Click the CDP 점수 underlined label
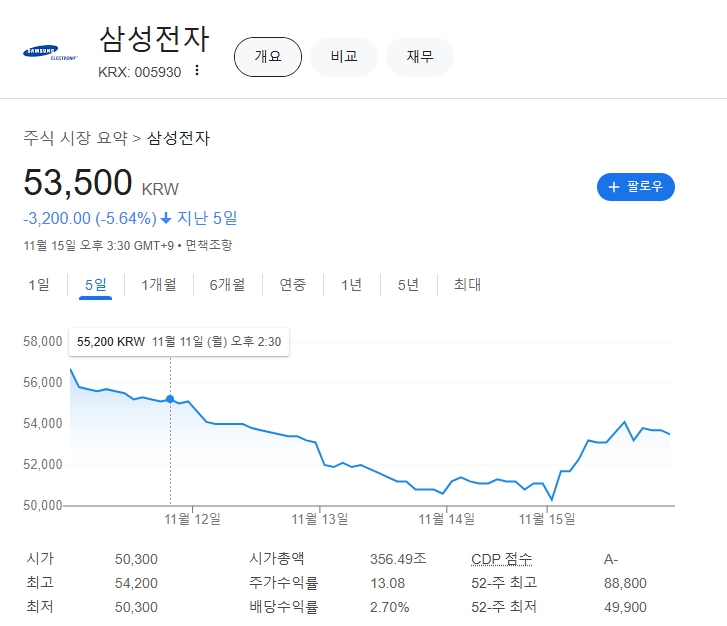This screenshot has height=626, width=727. (x=501, y=559)
